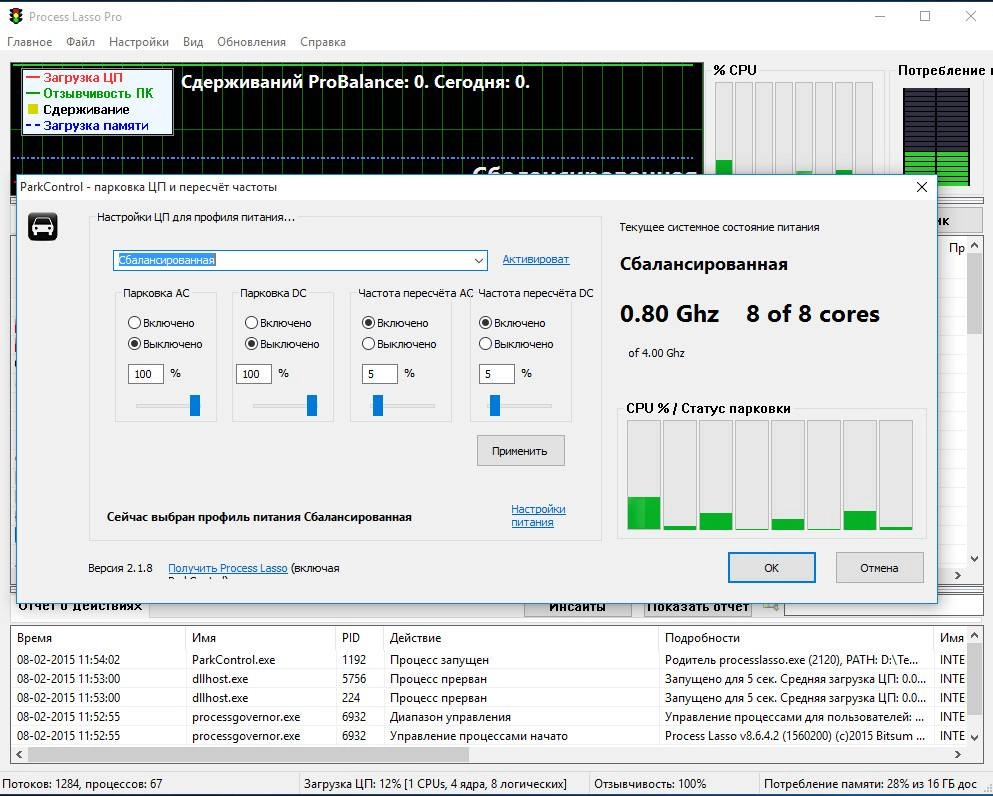
Task: Click the log search field next to Показать отчет
Action: [883, 607]
